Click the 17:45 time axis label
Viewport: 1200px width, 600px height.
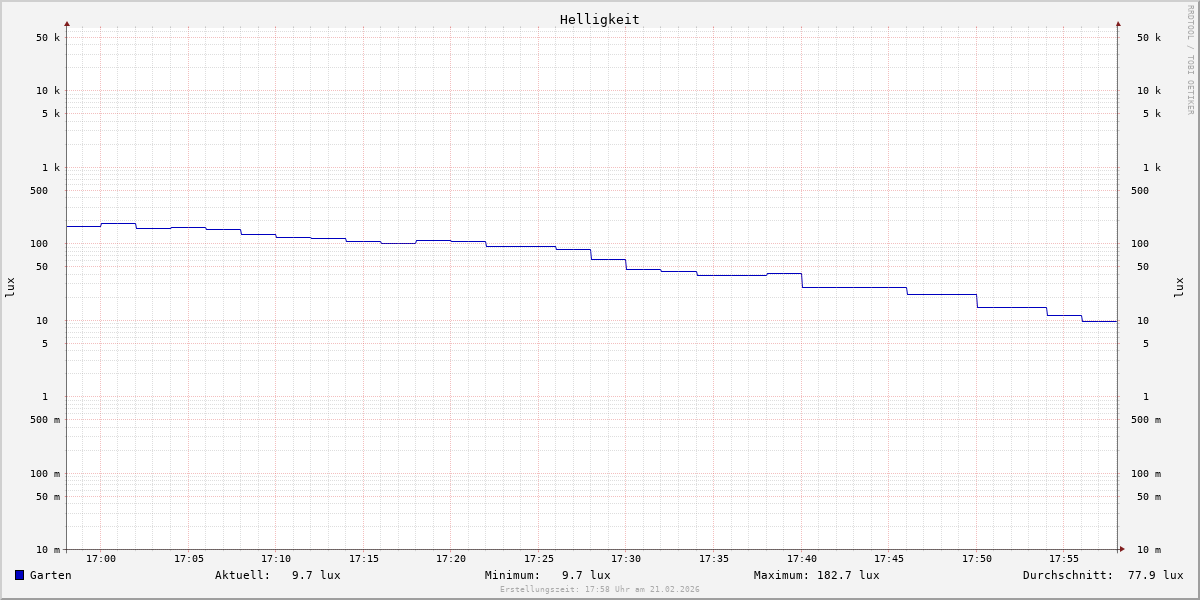tap(889, 558)
